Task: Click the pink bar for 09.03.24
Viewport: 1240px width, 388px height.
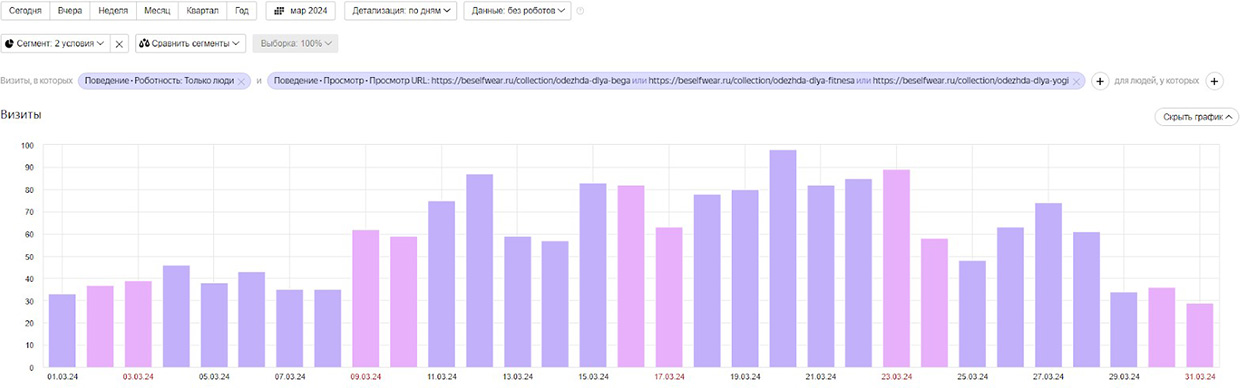Action: 366,298
